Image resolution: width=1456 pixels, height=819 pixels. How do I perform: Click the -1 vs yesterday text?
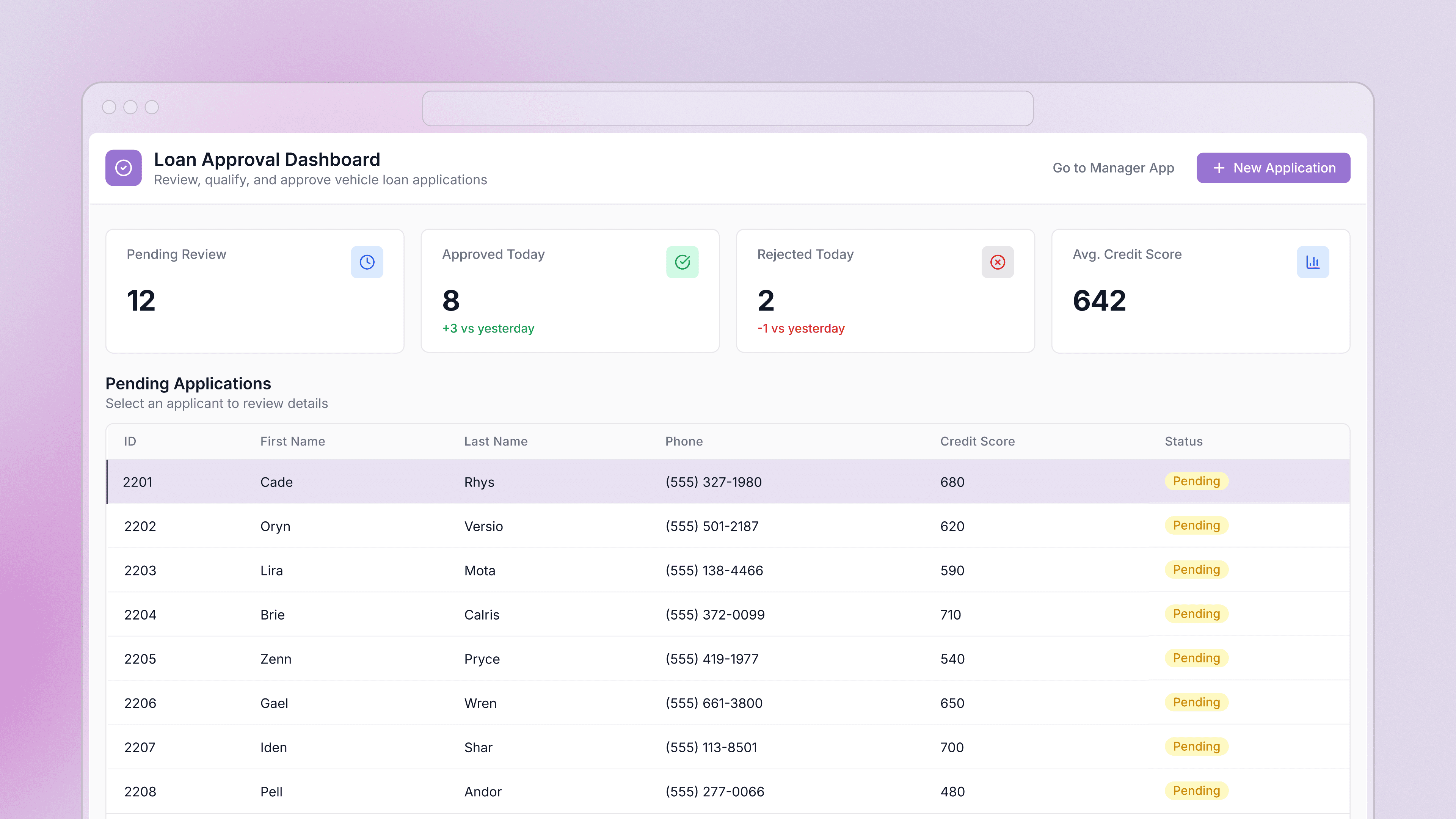click(x=800, y=328)
